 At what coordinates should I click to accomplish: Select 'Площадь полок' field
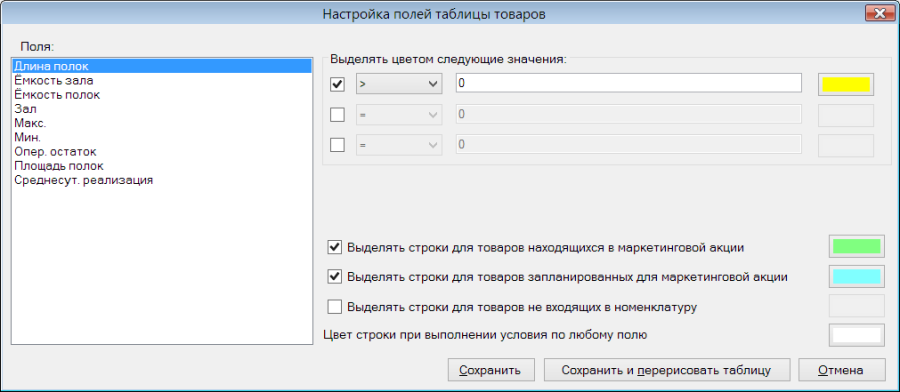(x=161, y=166)
